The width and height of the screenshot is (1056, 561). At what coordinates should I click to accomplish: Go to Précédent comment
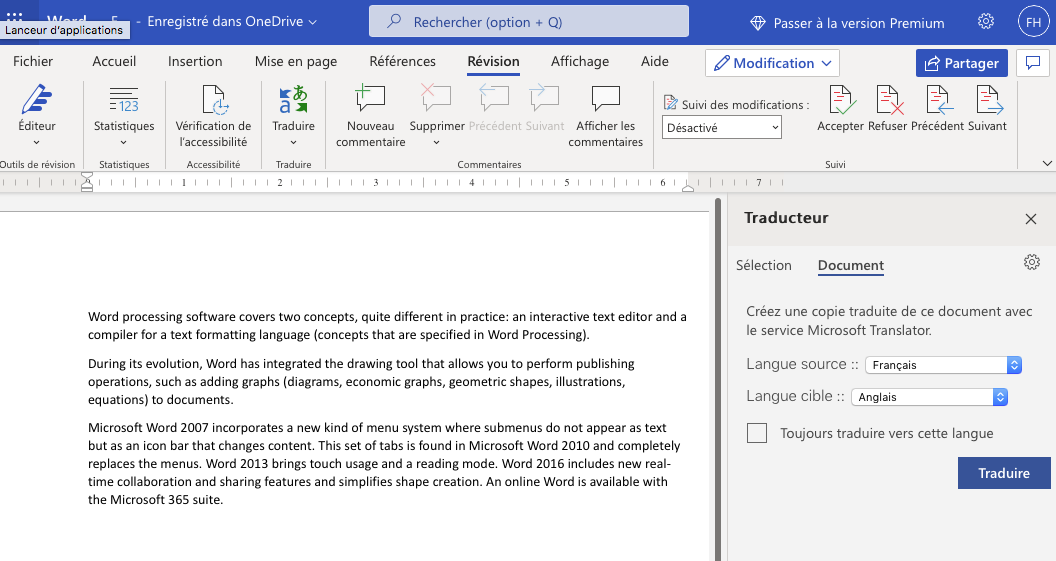click(495, 108)
